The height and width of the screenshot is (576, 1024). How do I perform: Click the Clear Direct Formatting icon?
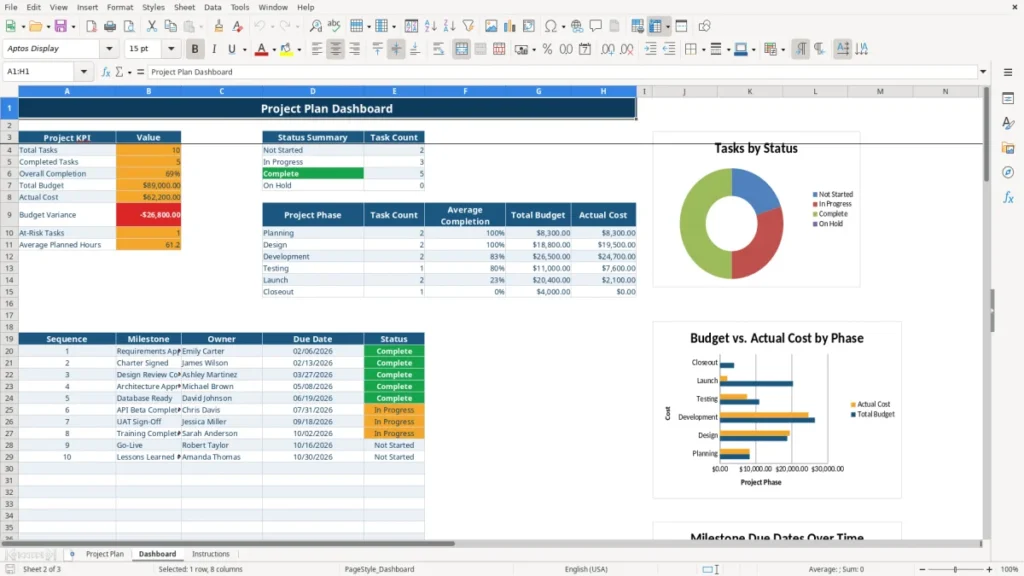pyautogui.click(x=238, y=26)
